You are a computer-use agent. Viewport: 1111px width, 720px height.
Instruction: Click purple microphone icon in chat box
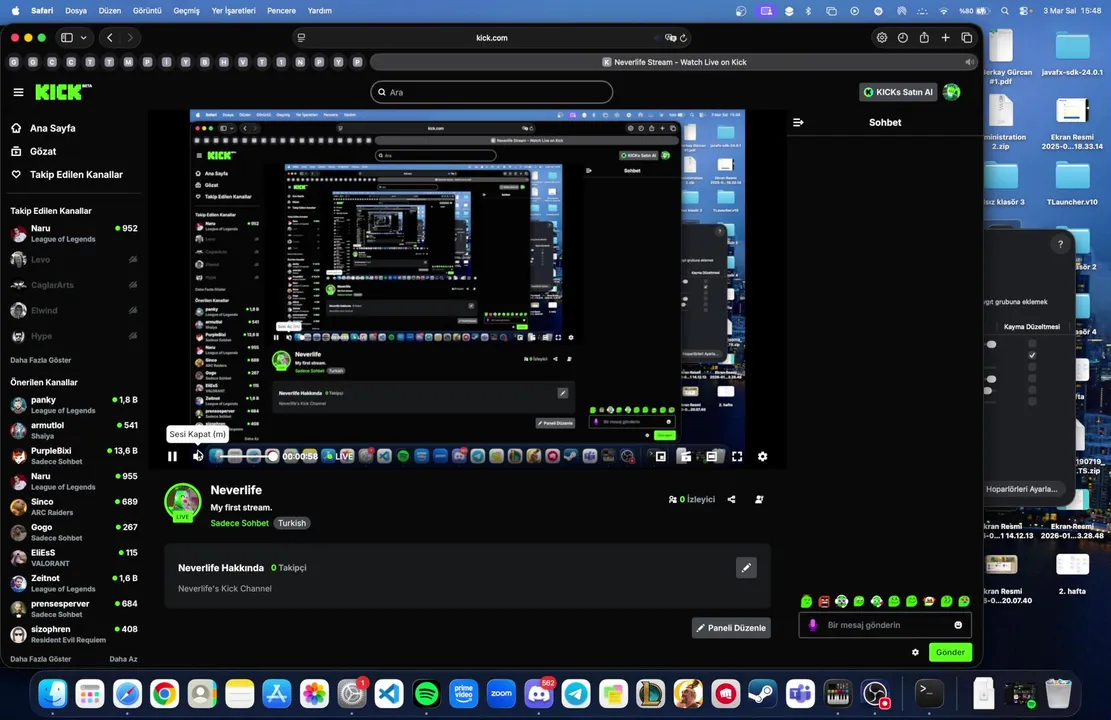tap(813, 625)
